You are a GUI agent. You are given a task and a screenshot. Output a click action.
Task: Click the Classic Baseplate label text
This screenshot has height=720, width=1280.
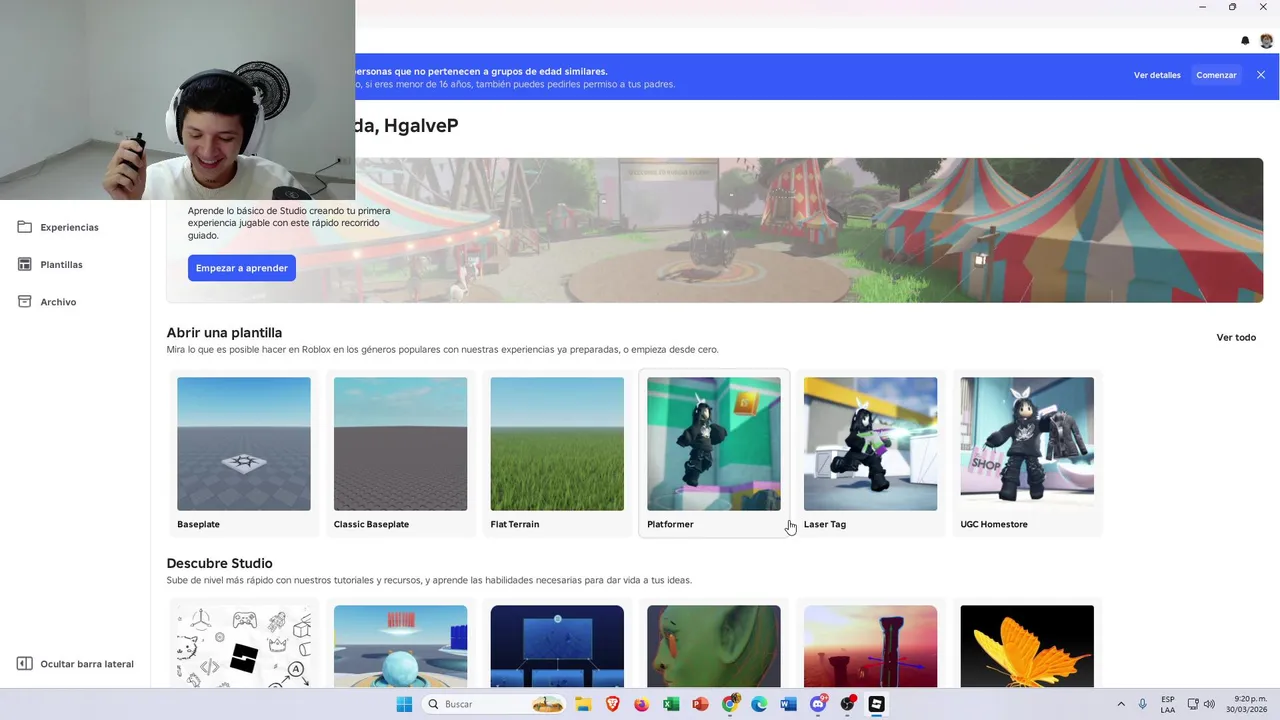371,524
